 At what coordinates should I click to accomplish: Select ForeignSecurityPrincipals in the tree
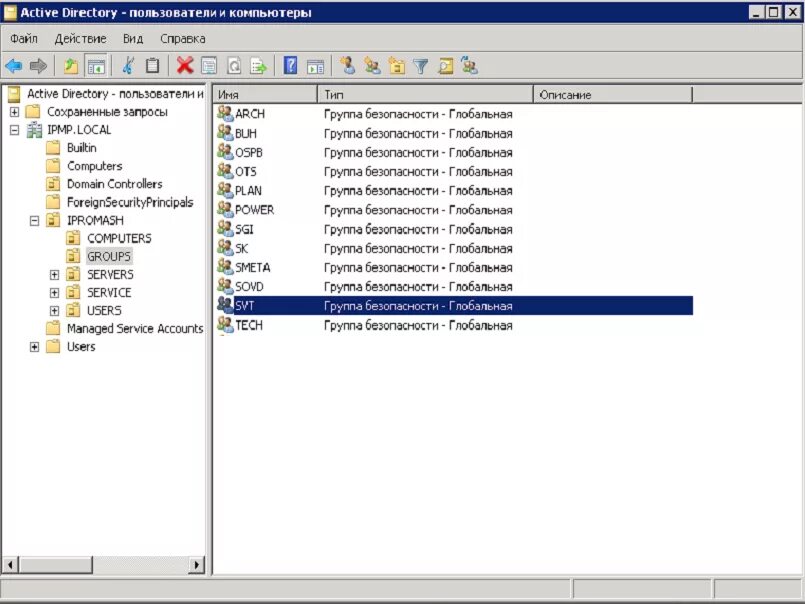[130, 202]
